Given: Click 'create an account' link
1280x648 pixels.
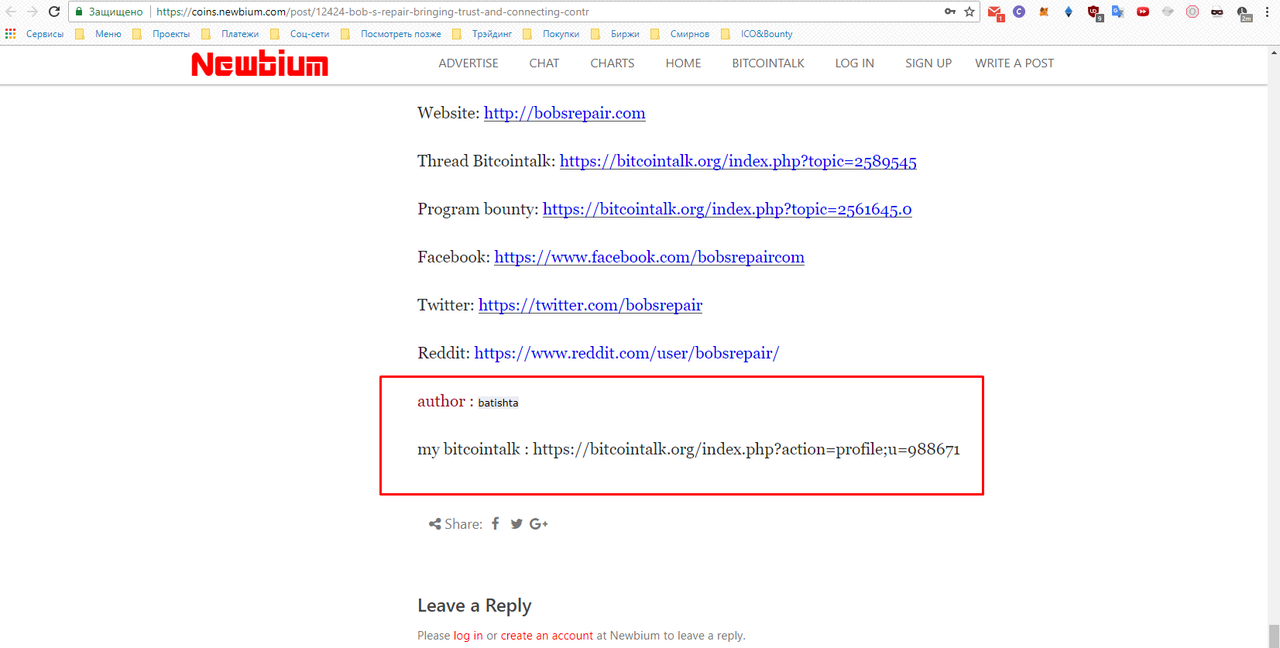Looking at the screenshot, I should 547,635.
